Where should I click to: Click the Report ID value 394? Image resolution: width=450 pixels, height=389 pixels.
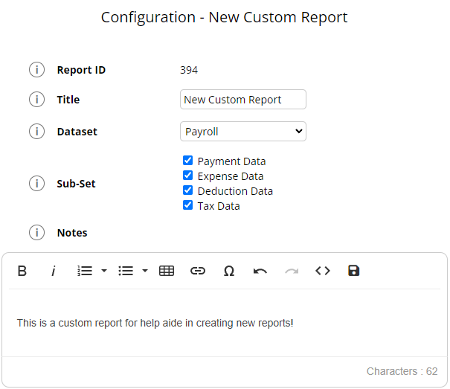(x=189, y=70)
